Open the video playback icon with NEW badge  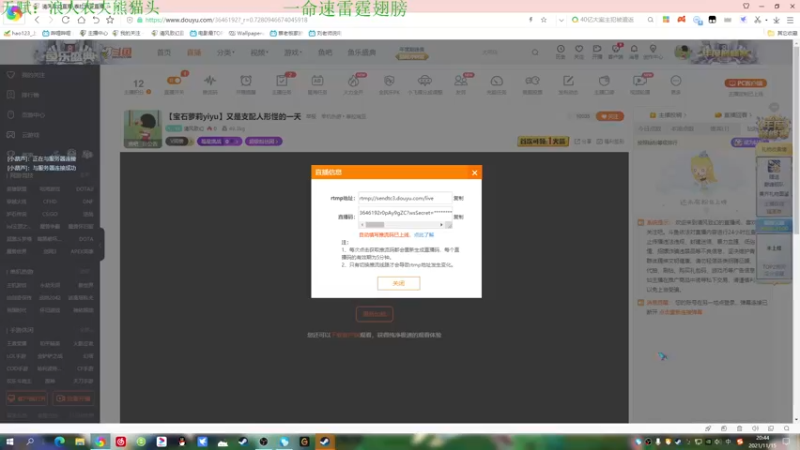tap(639, 81)
